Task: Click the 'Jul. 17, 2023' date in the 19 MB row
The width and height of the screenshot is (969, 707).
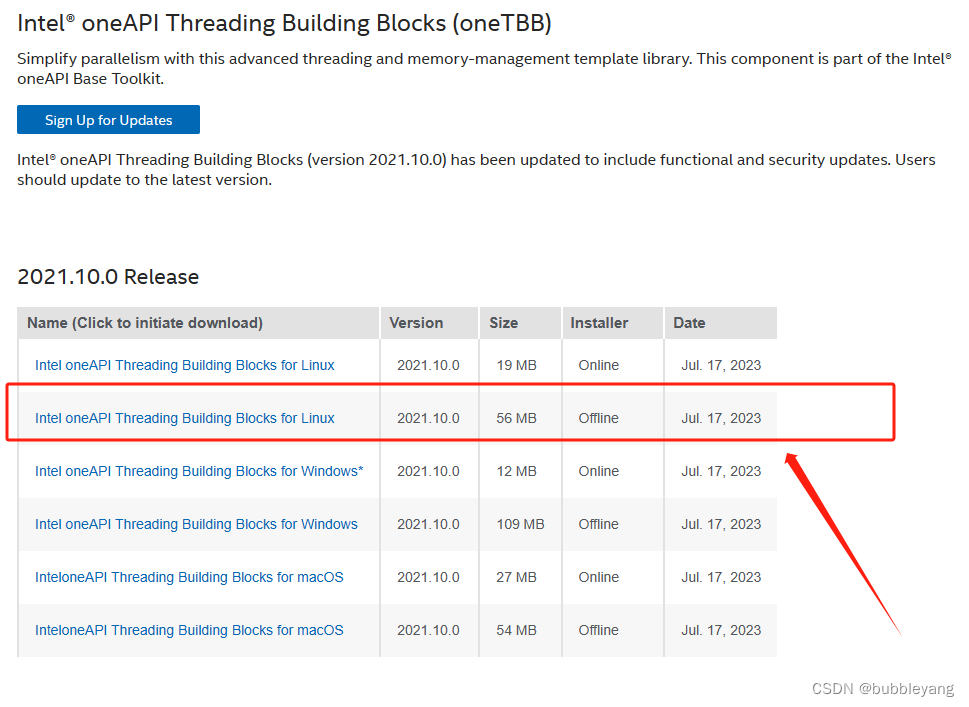Action: pyautogui.click(x=721, y=365)
